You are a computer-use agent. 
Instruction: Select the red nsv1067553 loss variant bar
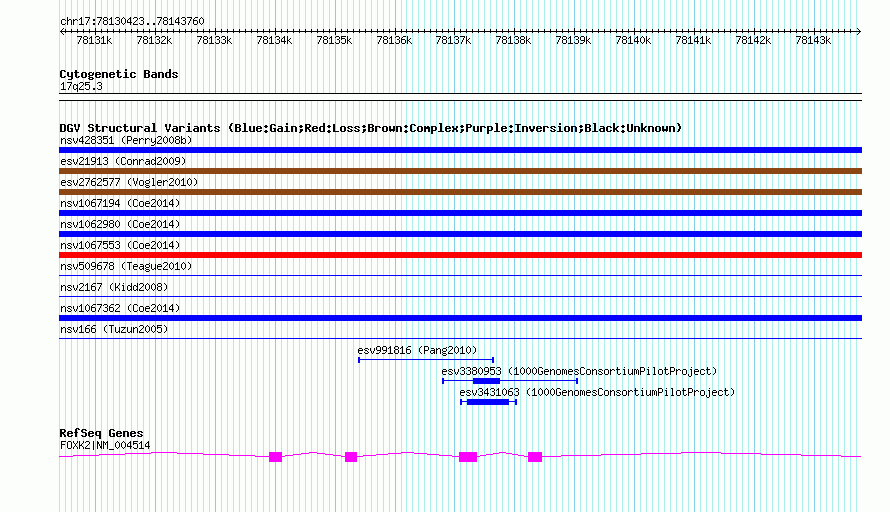click(460, 255)
